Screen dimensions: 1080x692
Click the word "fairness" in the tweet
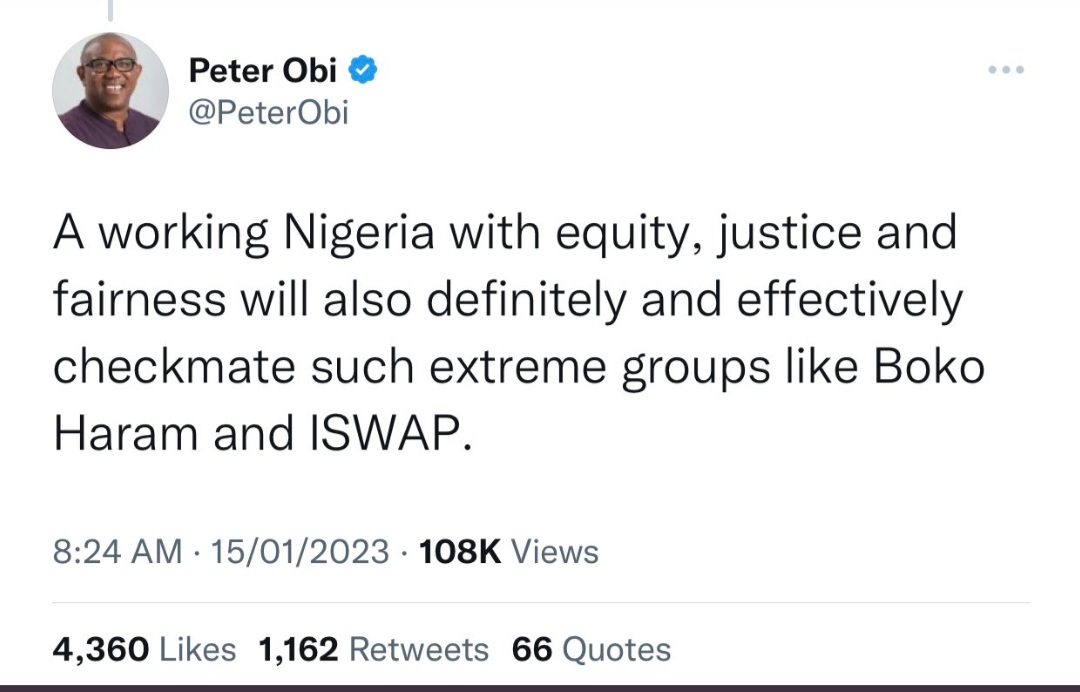coord(124,301)
